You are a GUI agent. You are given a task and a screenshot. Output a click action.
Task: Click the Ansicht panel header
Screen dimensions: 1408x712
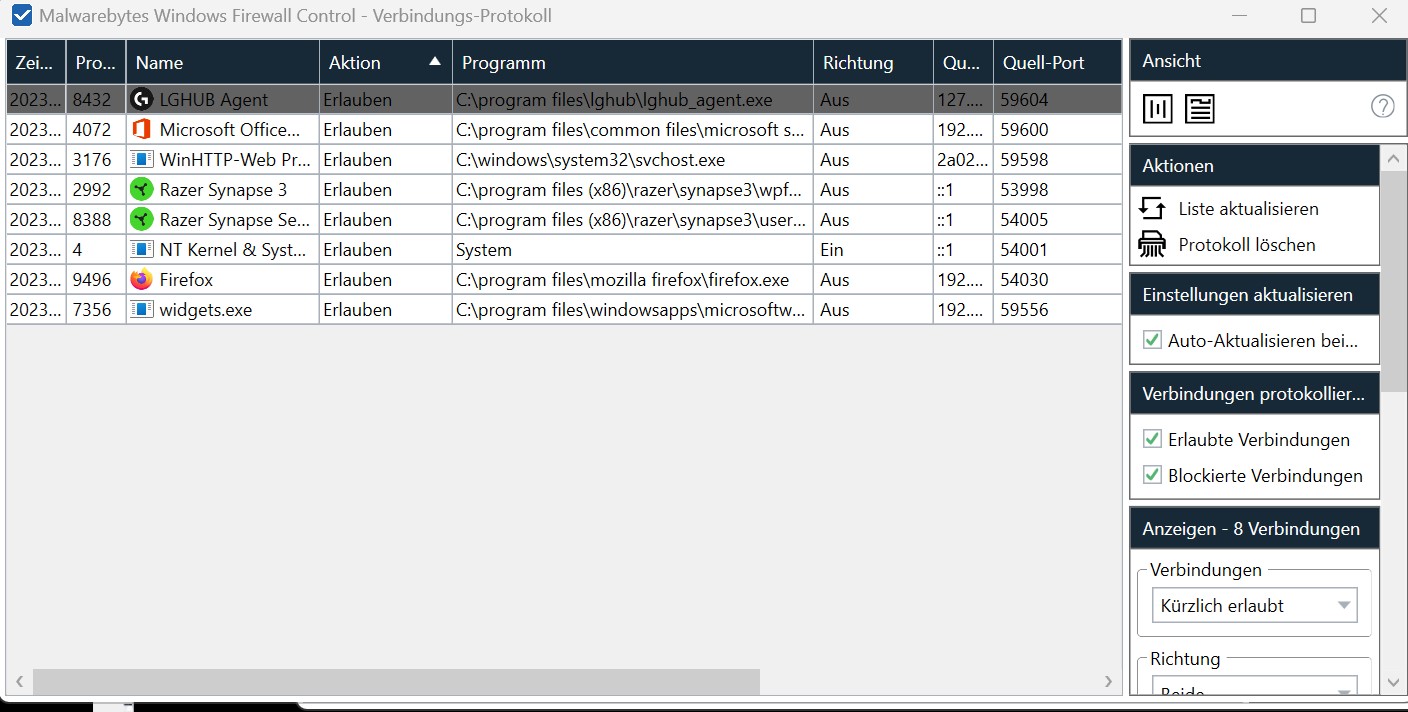pyautogui.click(x=1267, y=61)
